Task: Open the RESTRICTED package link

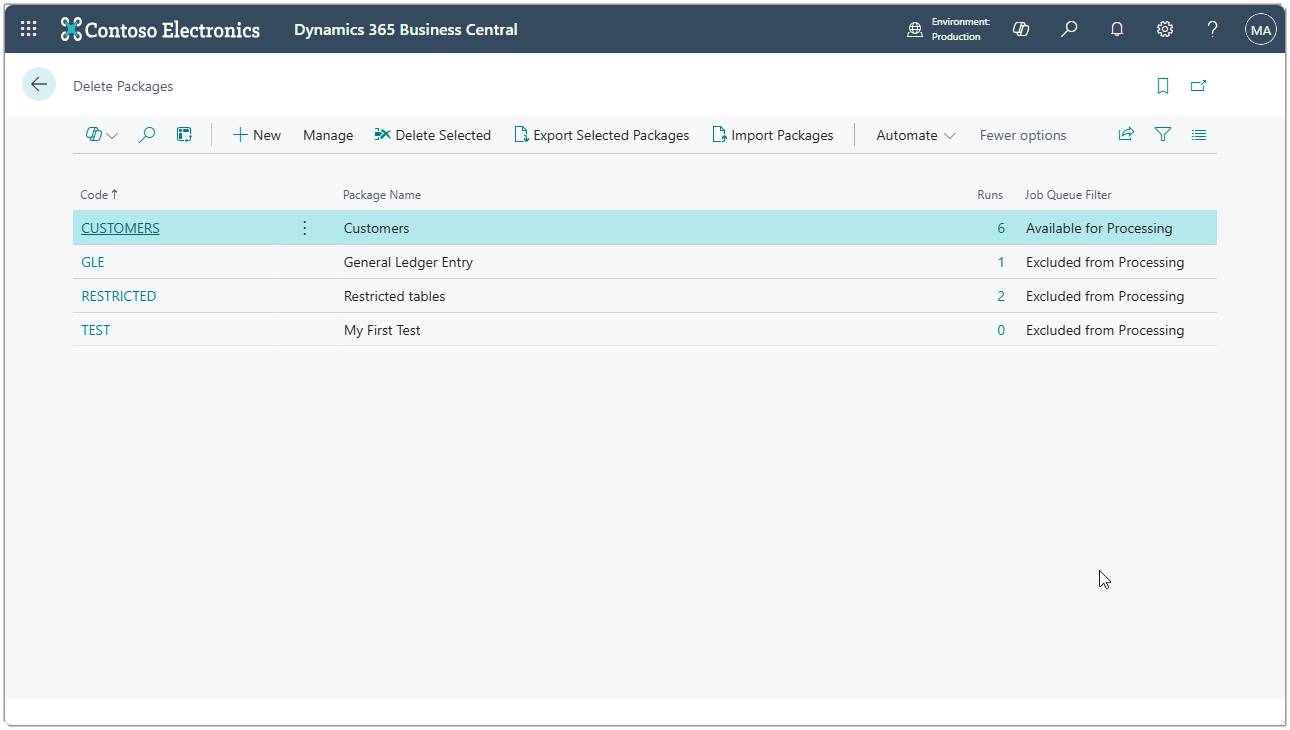Action: [118, 296]
